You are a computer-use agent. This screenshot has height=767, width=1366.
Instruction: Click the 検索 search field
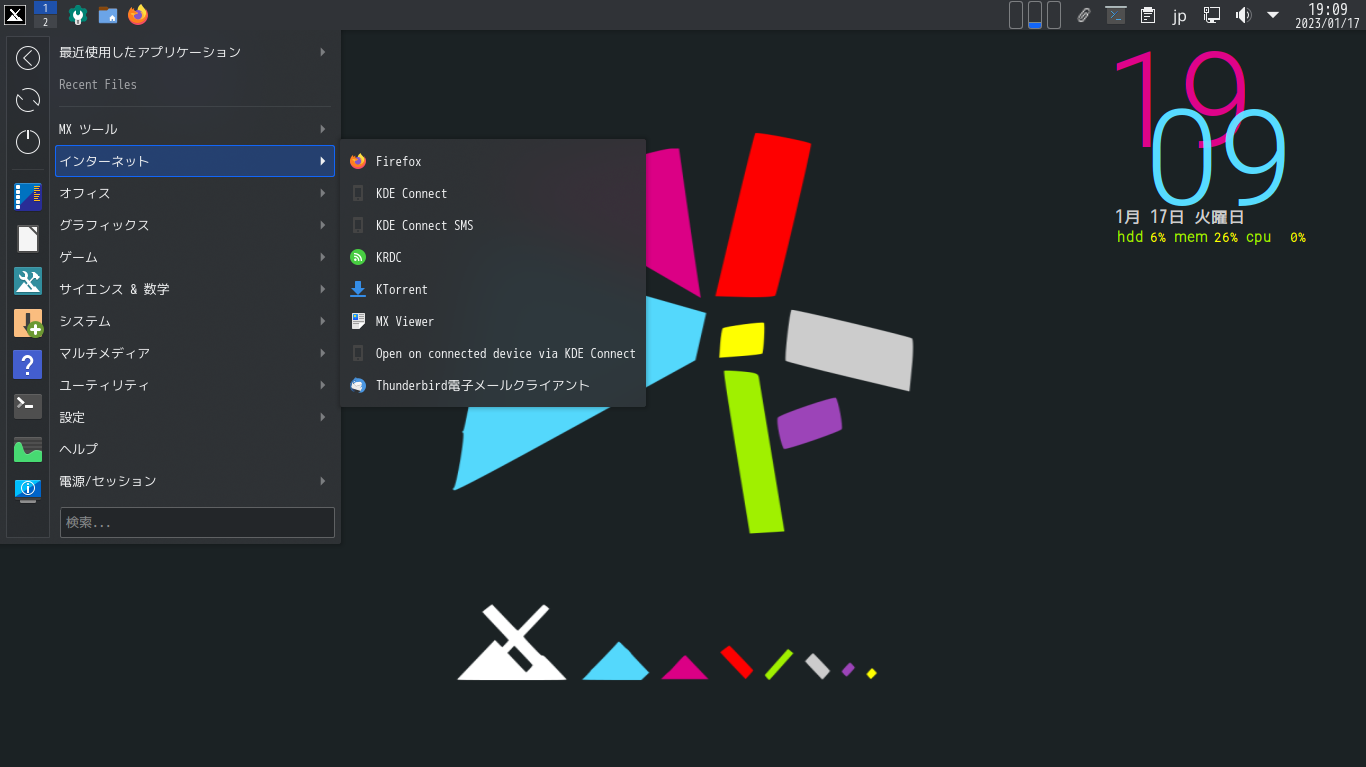pyautogui.click(x=197, y=522)
